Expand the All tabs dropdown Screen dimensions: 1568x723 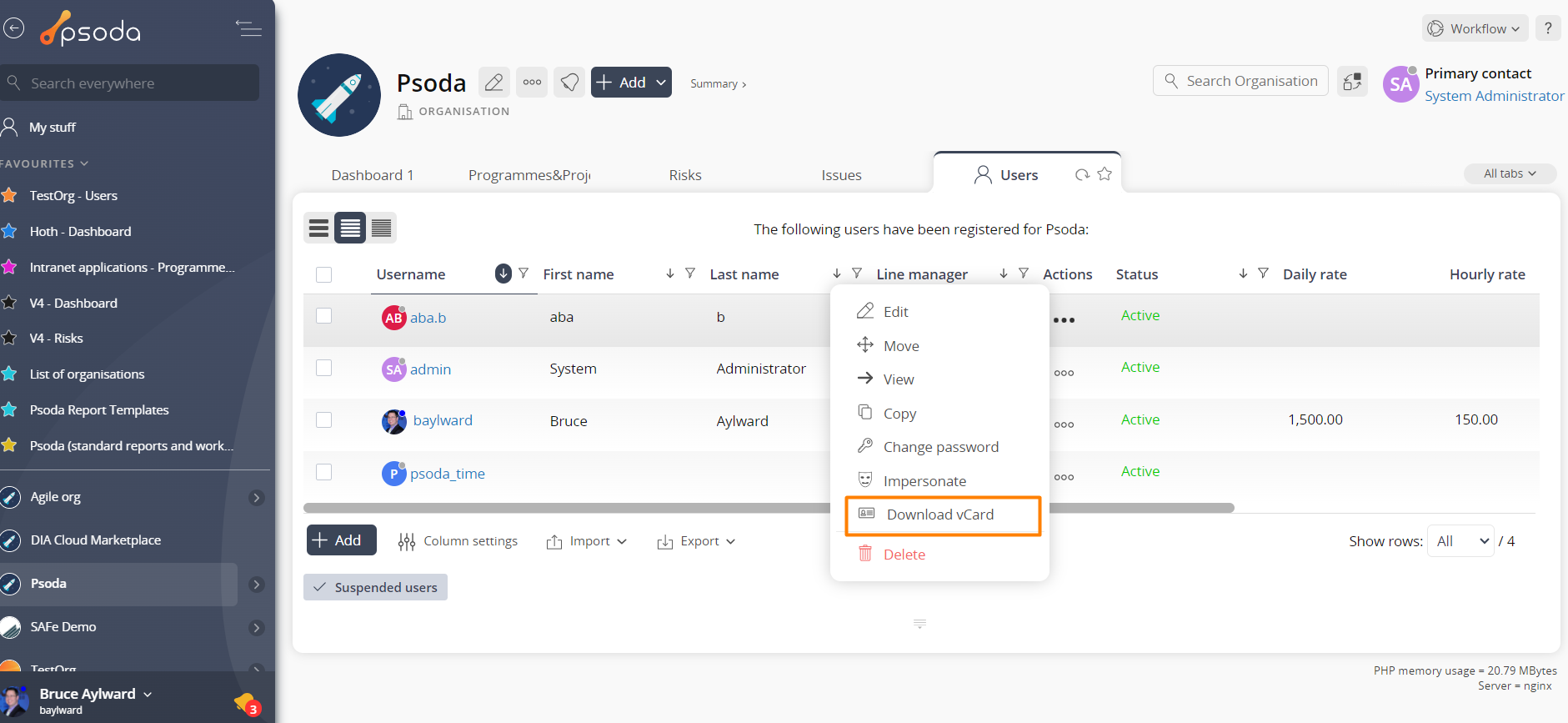[x=1510, y=173]
